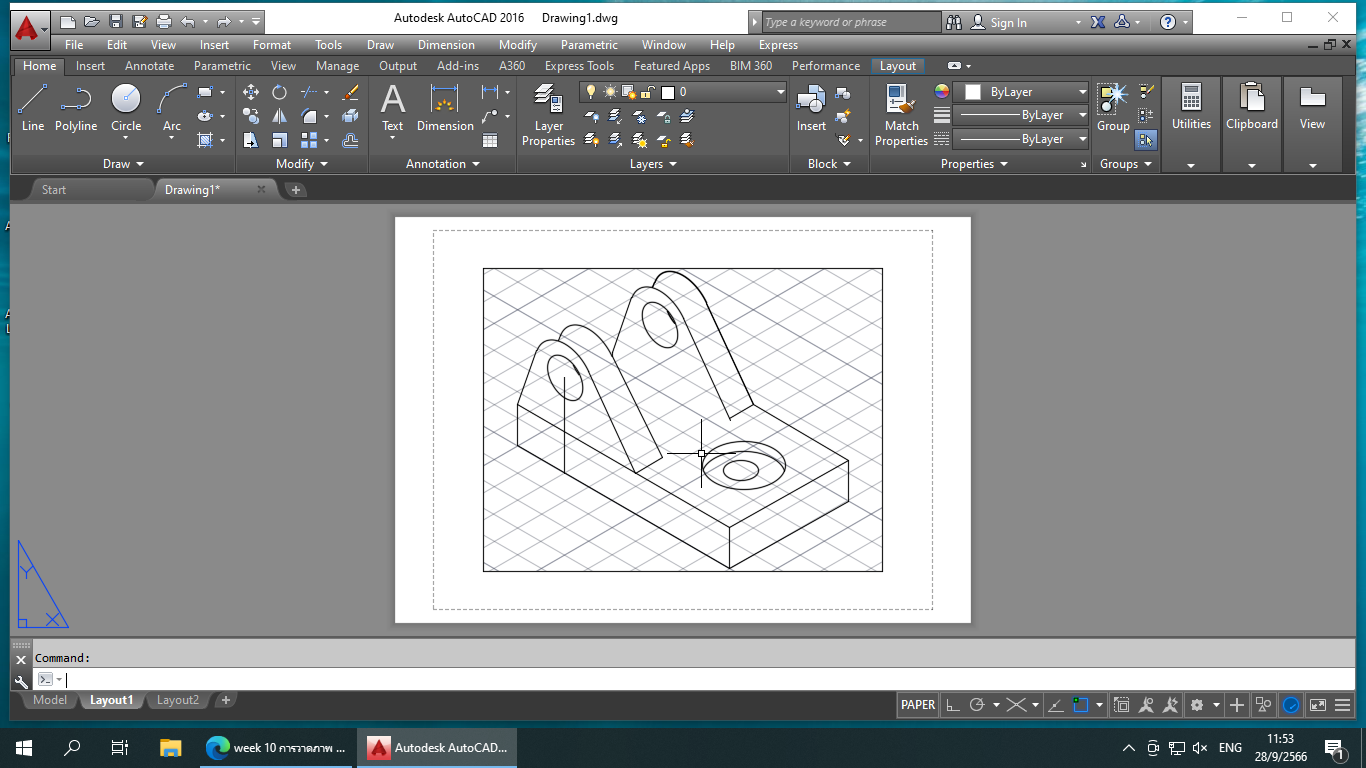
Task: Toggle Isometric drafting in status bar
Action: [1016, 705]
